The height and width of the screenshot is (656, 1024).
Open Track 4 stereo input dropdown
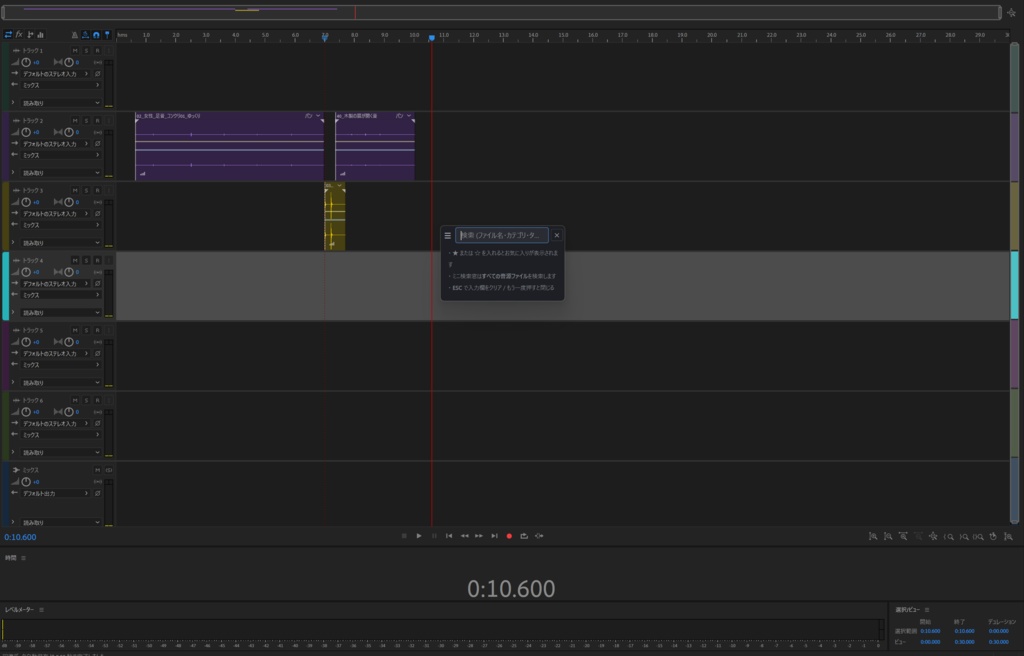click(56, 284)
